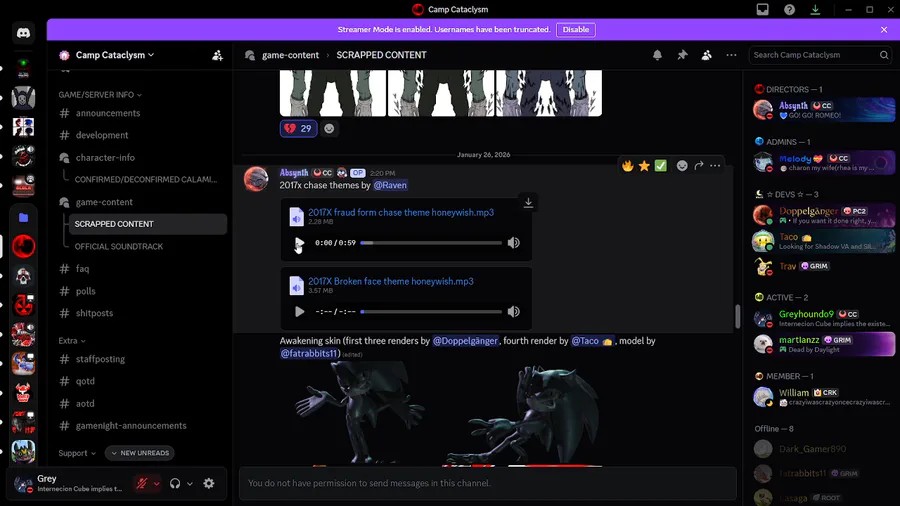Play the 2017X fraud form chase theme
Viewport: 900px width, 506px height.
pyautogui.click(x=299, y=243)
